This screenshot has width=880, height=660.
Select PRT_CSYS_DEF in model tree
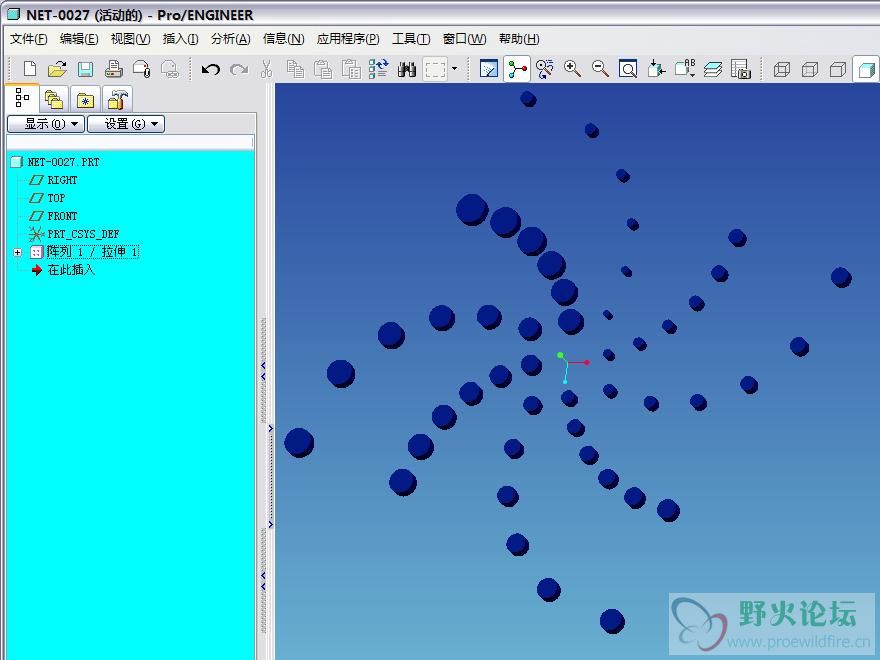coord(82,234)
